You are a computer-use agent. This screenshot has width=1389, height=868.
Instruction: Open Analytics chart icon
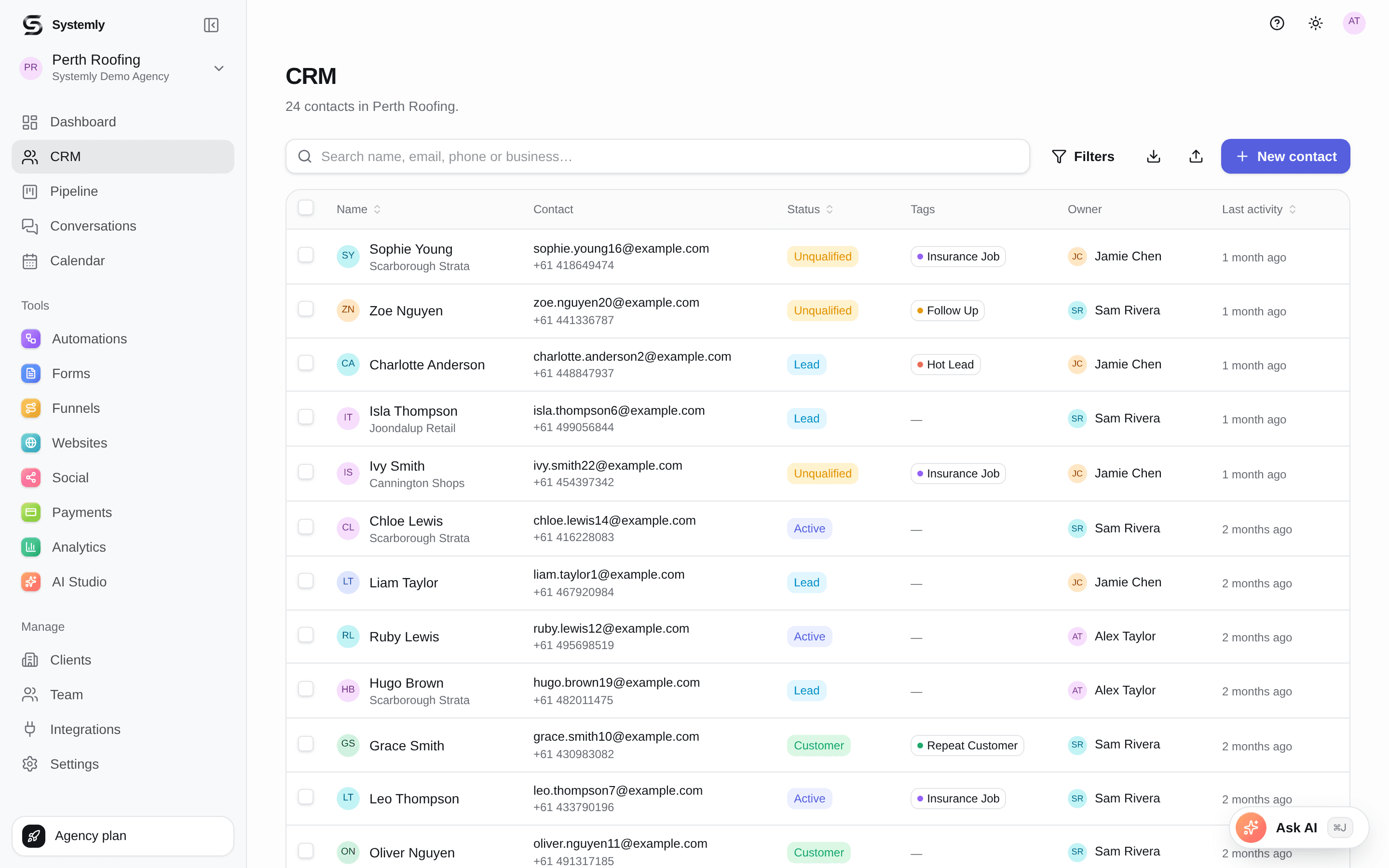[31, 547]
